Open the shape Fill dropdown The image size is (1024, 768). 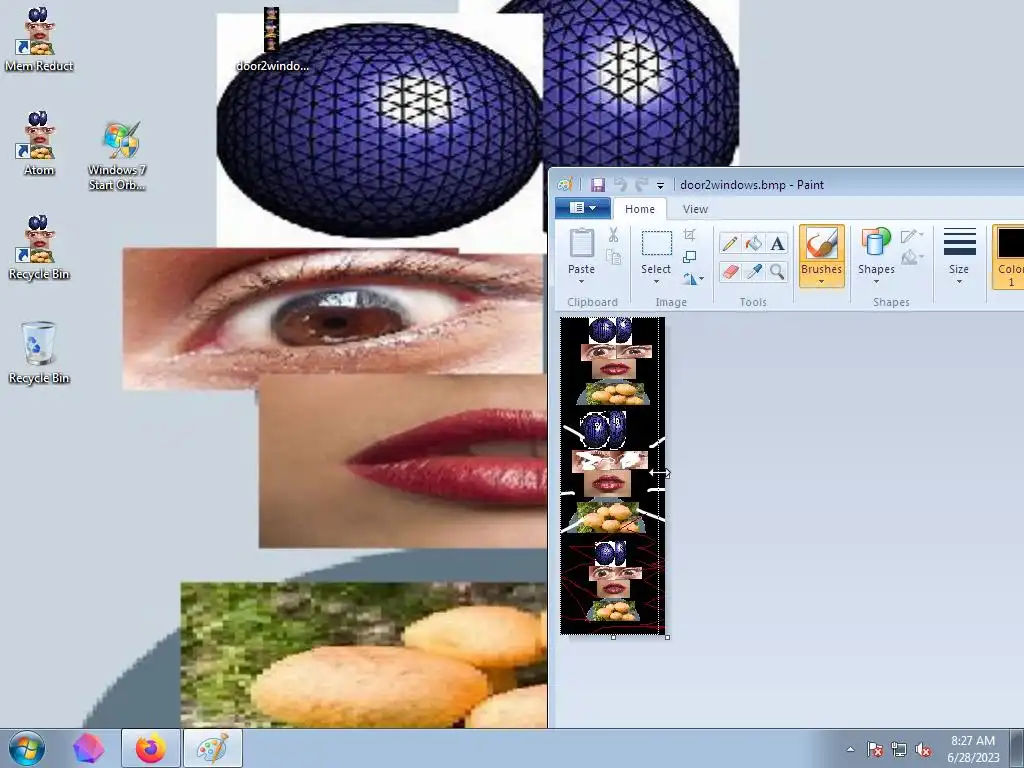click(912, 258)
